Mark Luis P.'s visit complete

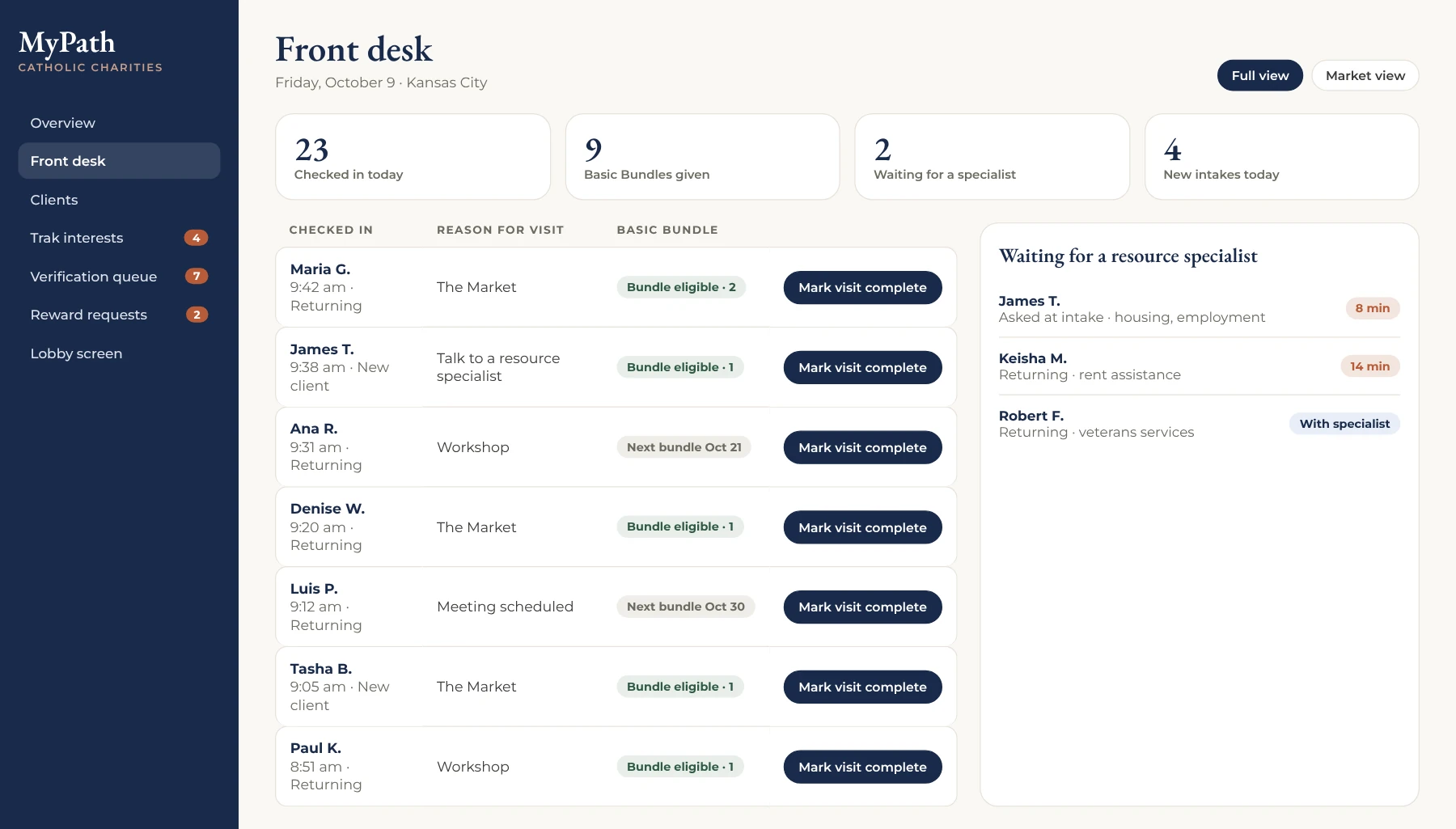coord(862,607)
